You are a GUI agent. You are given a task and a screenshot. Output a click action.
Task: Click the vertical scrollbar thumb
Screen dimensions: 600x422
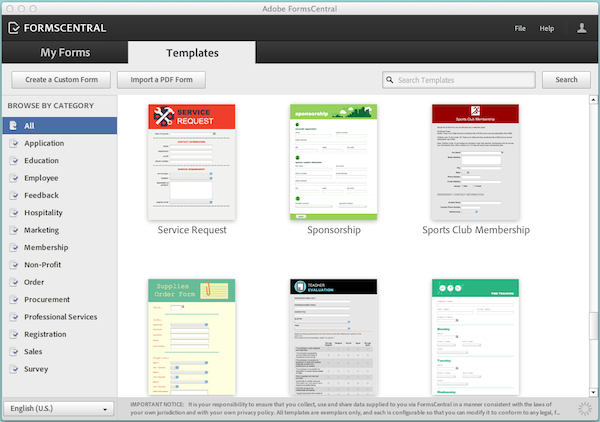coord(593,326)
